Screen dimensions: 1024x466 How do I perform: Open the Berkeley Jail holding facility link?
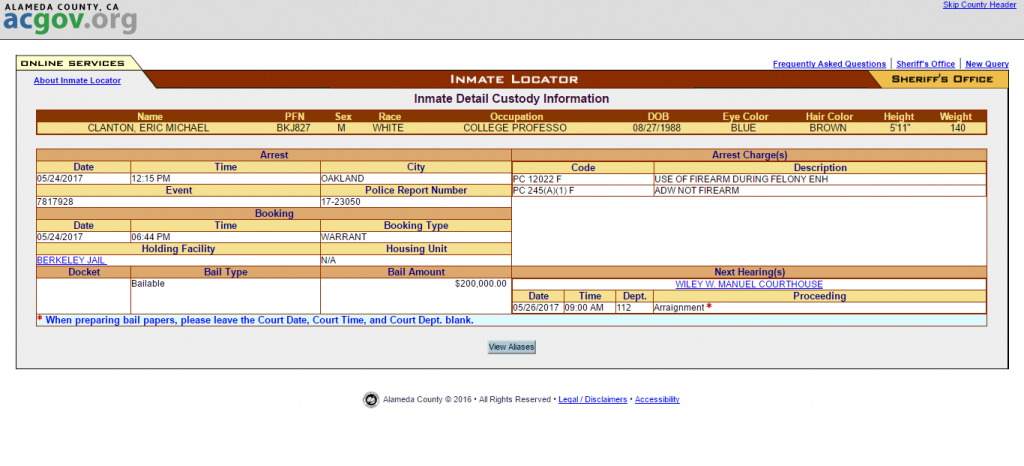coord(70,260)
